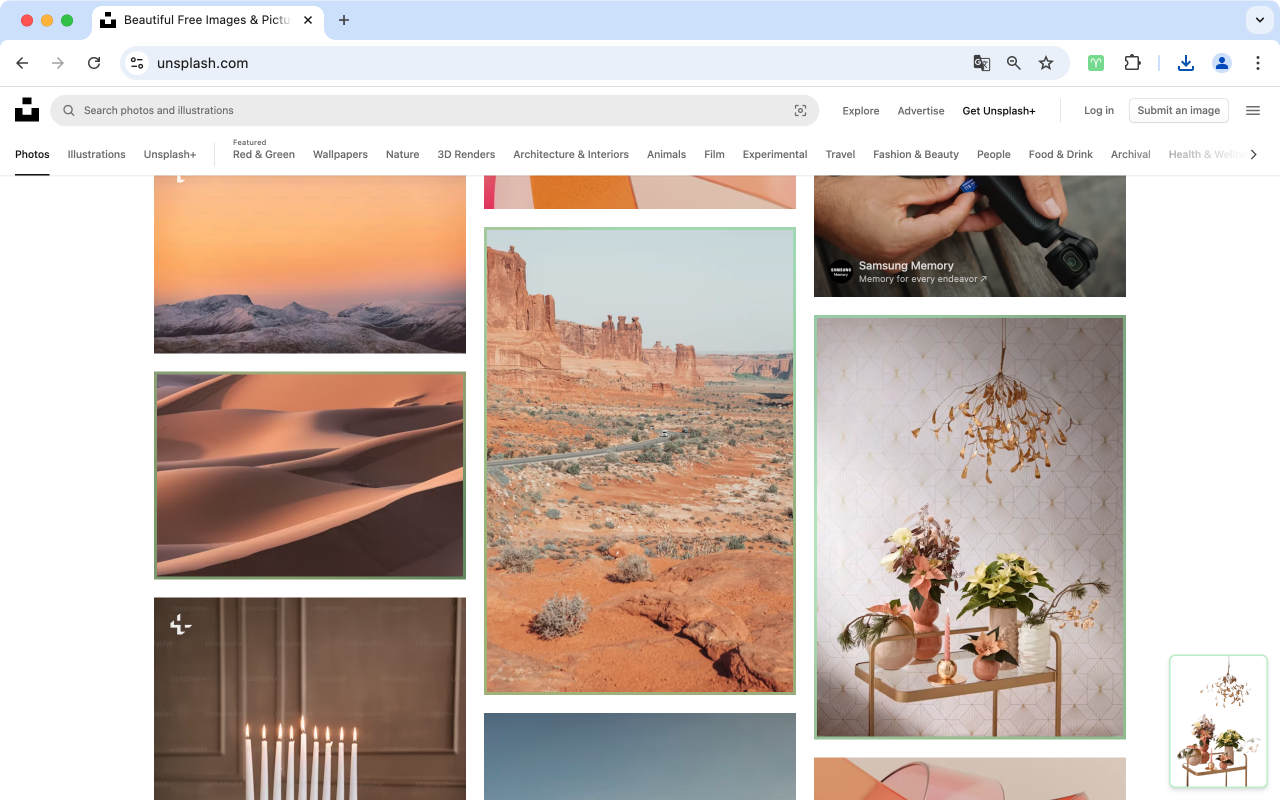Open the sand dunes desert photo

(x=310, y=476)
